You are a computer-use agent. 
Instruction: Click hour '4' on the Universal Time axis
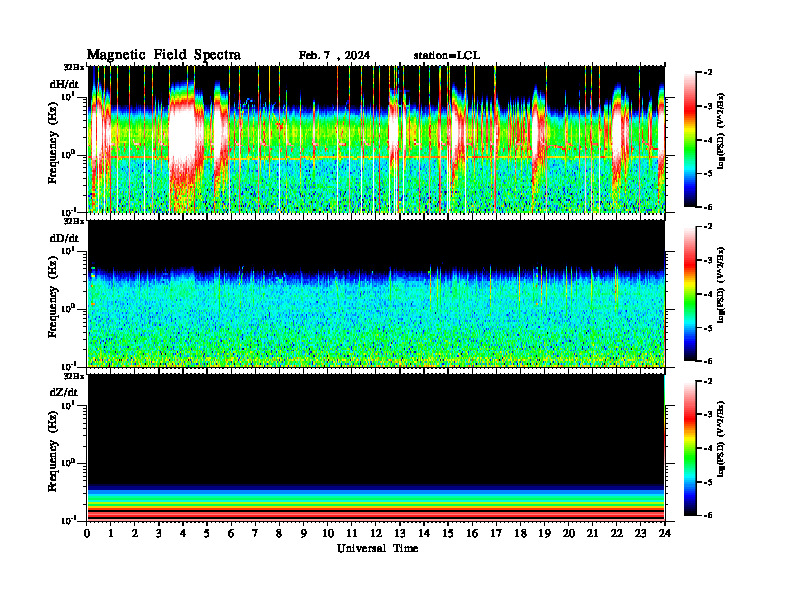coord(183,534)
